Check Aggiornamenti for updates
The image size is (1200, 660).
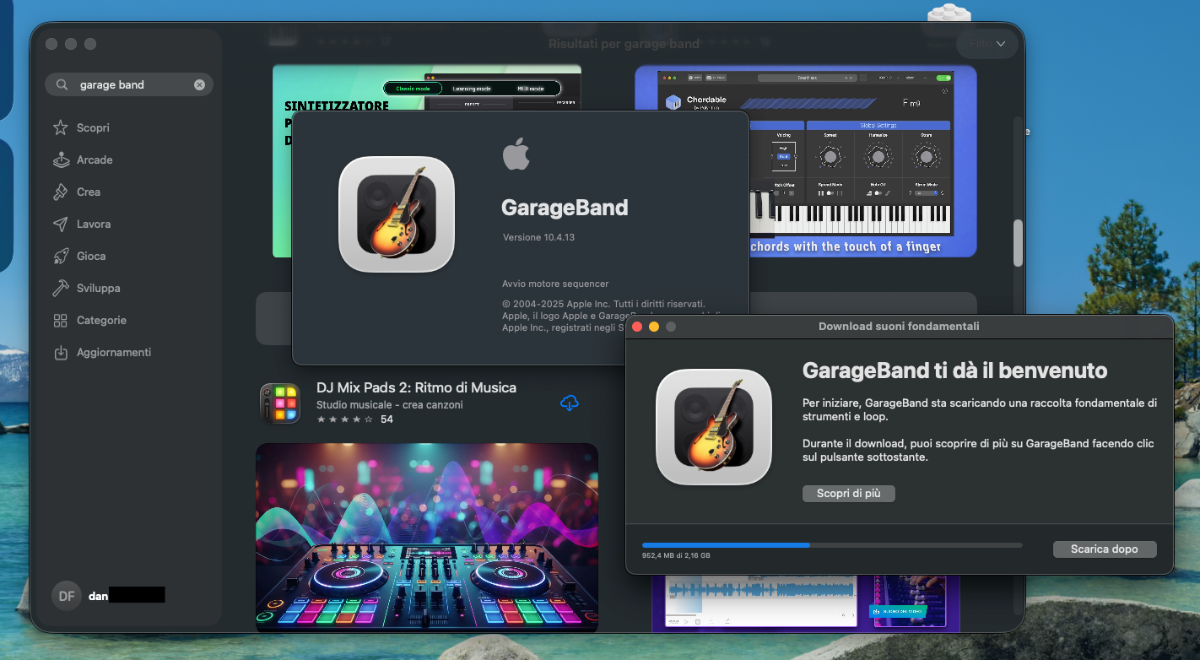pos(113,352)
